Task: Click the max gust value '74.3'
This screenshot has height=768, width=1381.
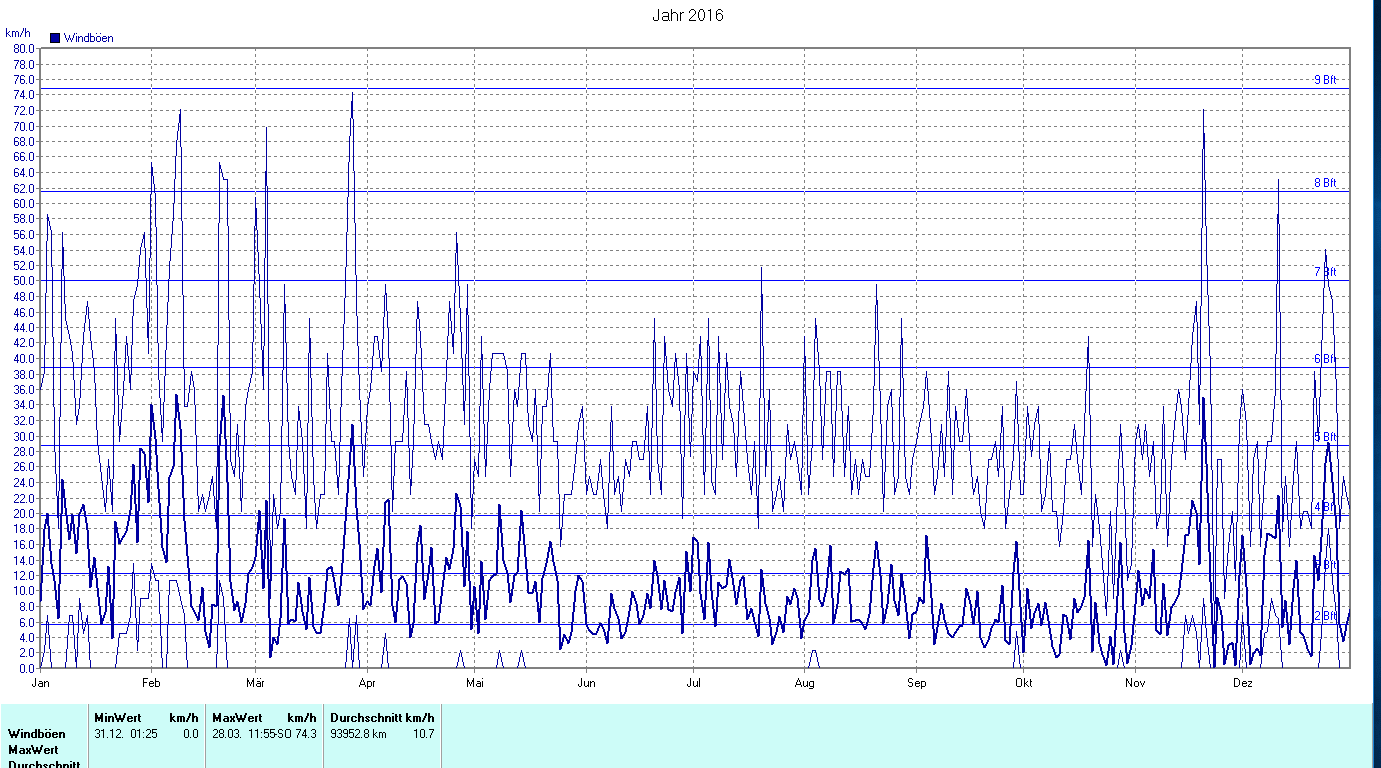Action: (306, 734)
